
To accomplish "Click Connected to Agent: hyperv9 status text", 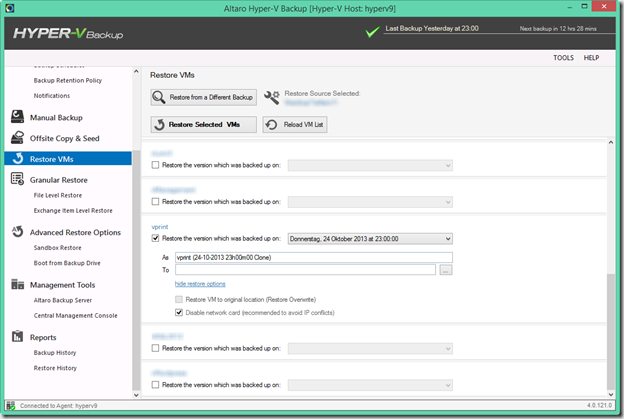I will point(58,405).
